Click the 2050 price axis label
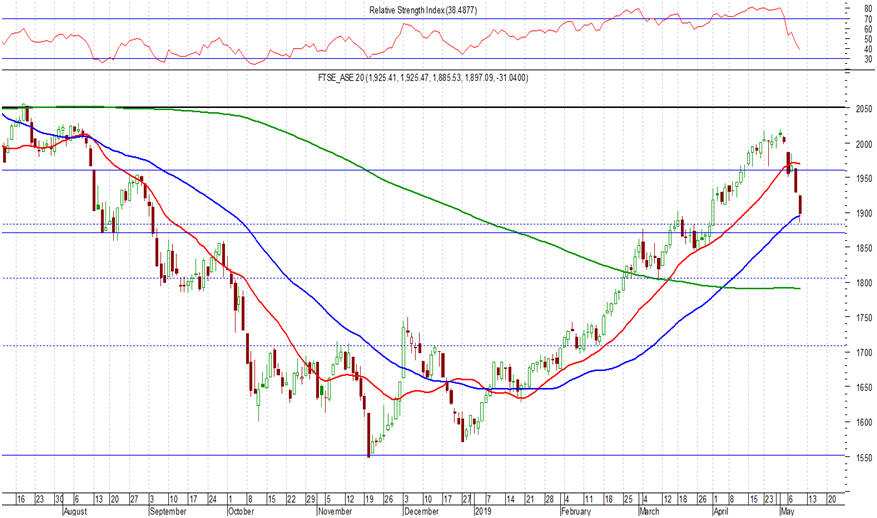Image resolution: width=877 pixels, height=518 pixels. [864, 109]
